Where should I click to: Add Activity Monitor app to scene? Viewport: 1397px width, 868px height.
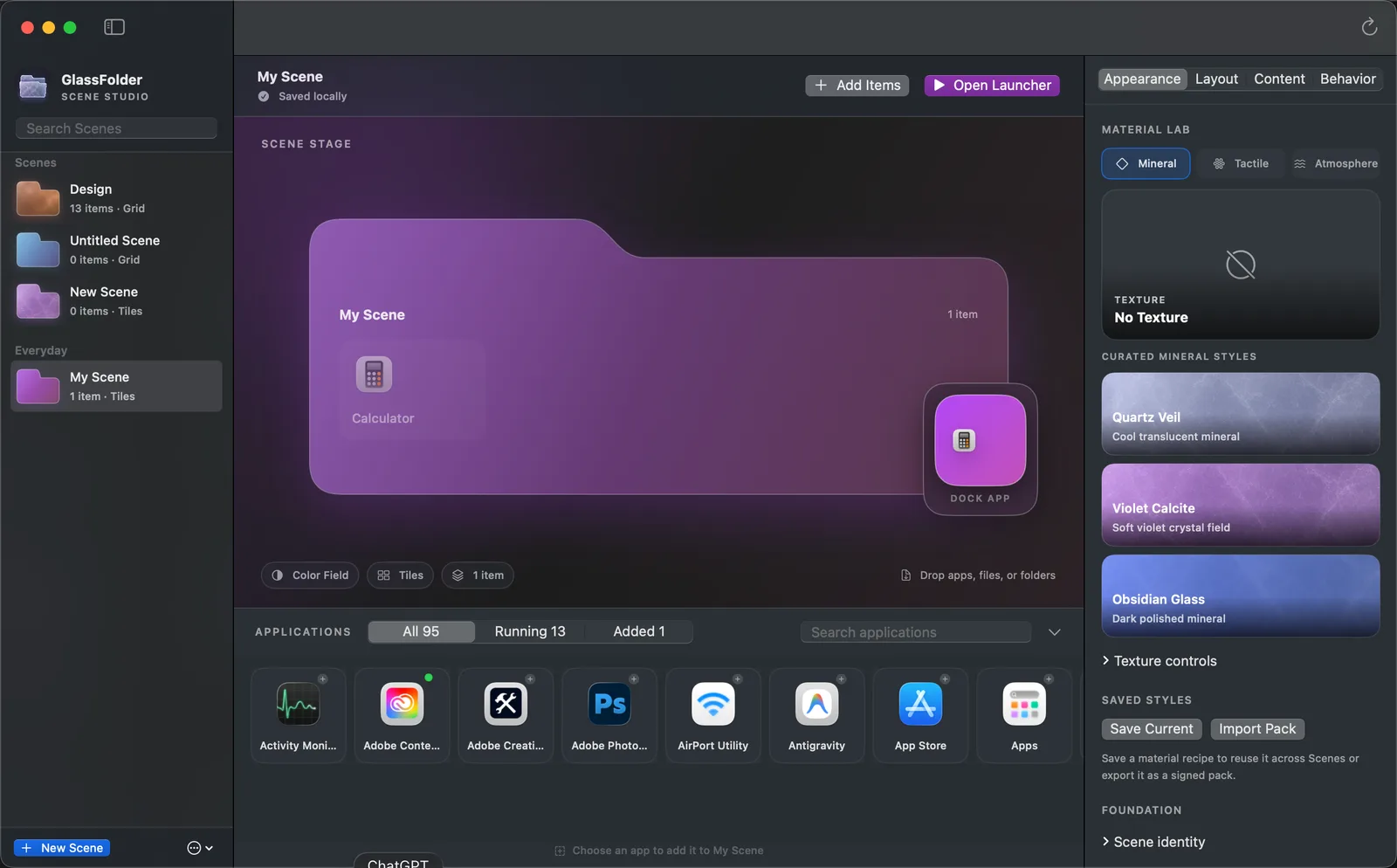coord(298,715)
